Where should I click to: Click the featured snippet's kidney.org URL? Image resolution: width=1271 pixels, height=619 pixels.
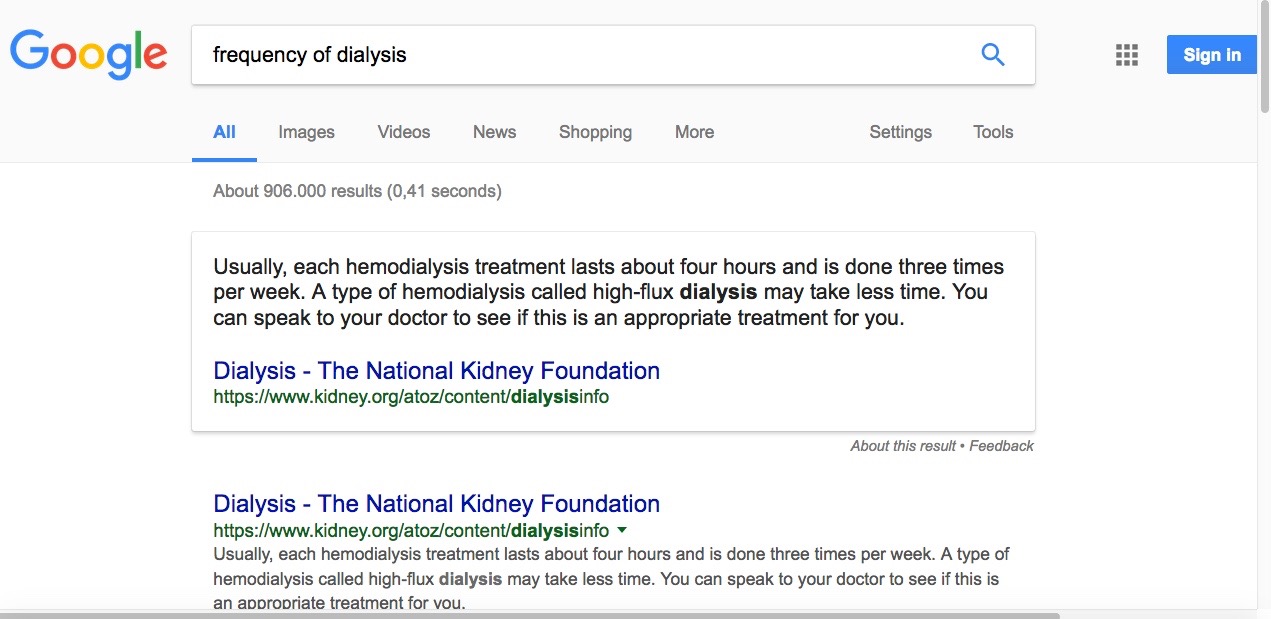pyautogui.click(x=411, y=397)
